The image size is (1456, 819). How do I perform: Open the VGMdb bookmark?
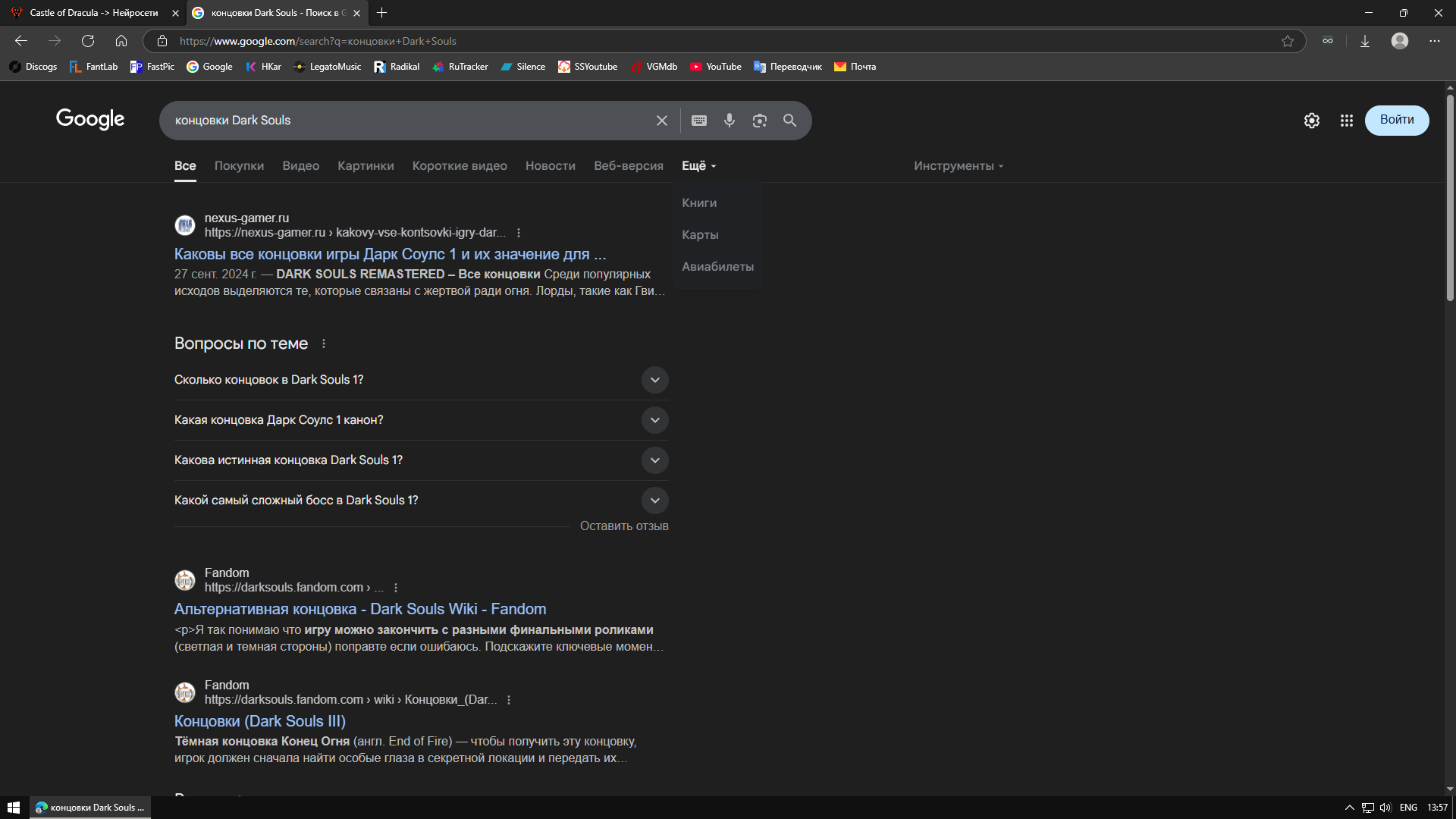point(654,67)
